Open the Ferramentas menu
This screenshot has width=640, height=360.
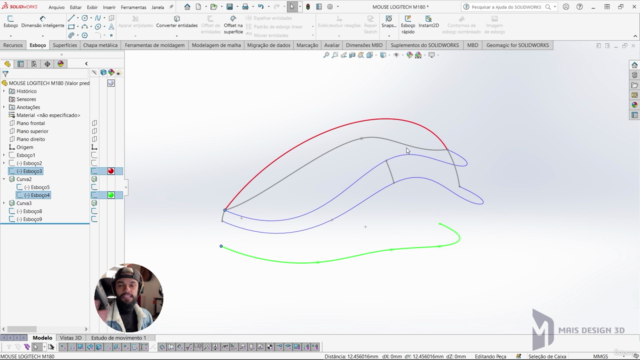pyautogui.click(x=133, y=7)
